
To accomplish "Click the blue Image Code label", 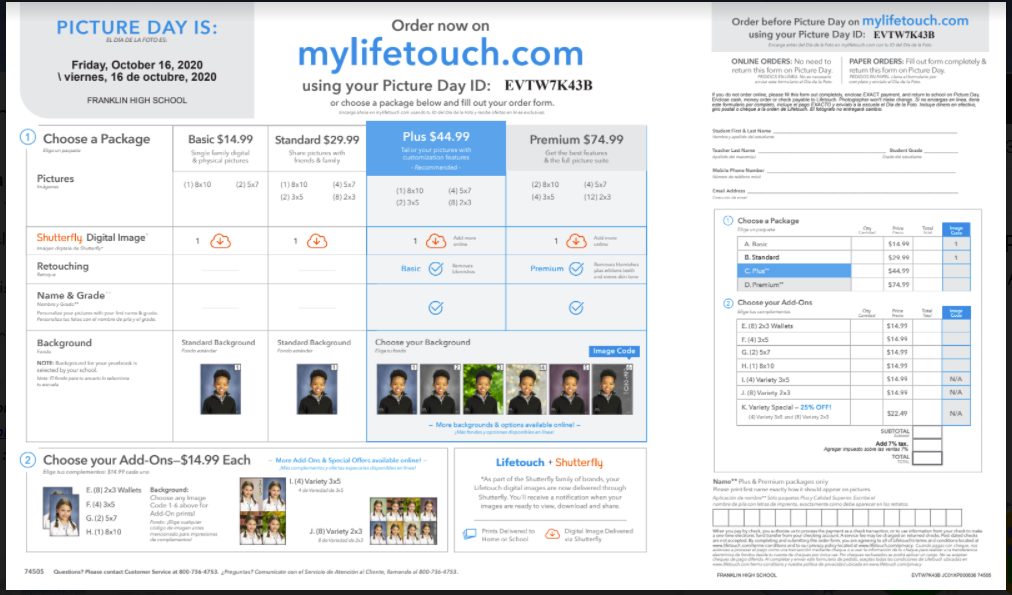I will [x=613, y=351].
